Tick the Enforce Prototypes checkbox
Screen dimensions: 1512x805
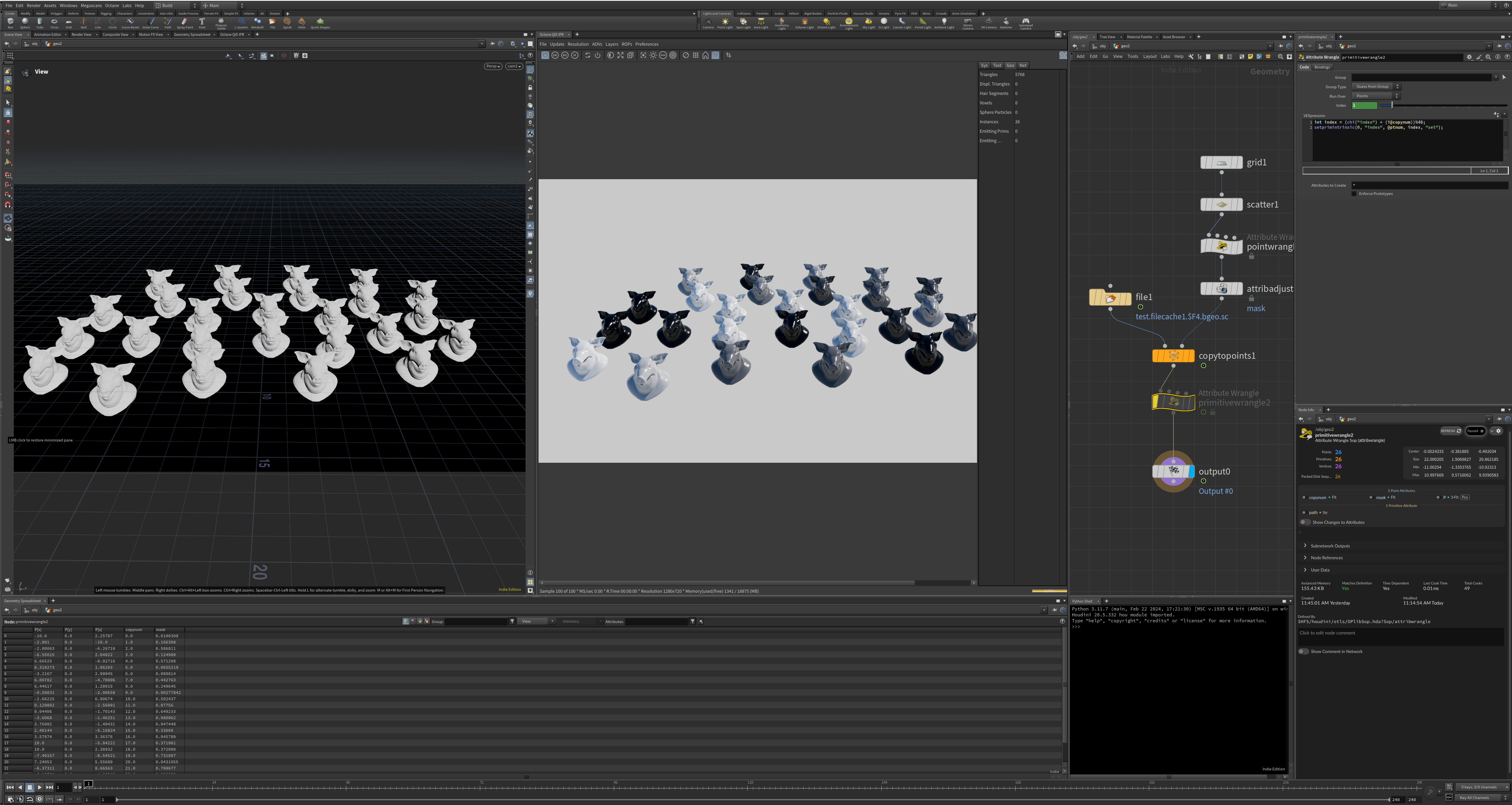click(x=1354, y=194)
